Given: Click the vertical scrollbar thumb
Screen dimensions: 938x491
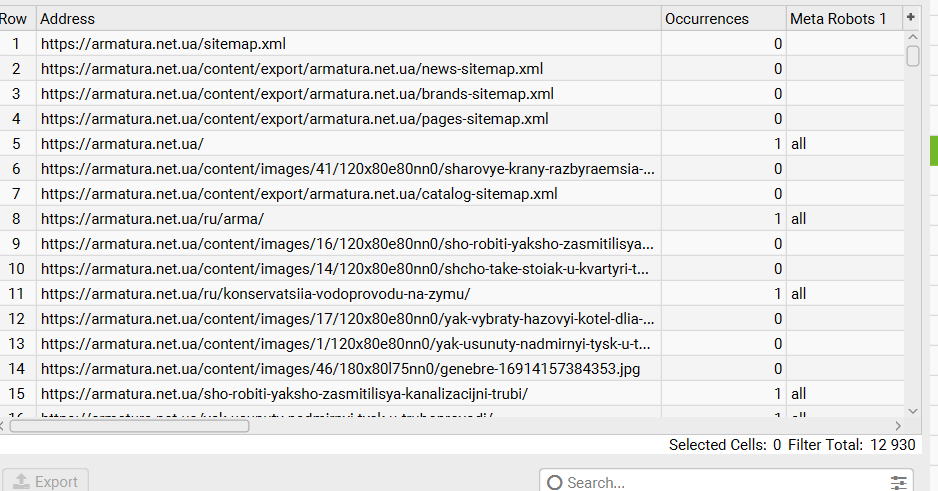Looking at the screenshot, I should (913, 55).
